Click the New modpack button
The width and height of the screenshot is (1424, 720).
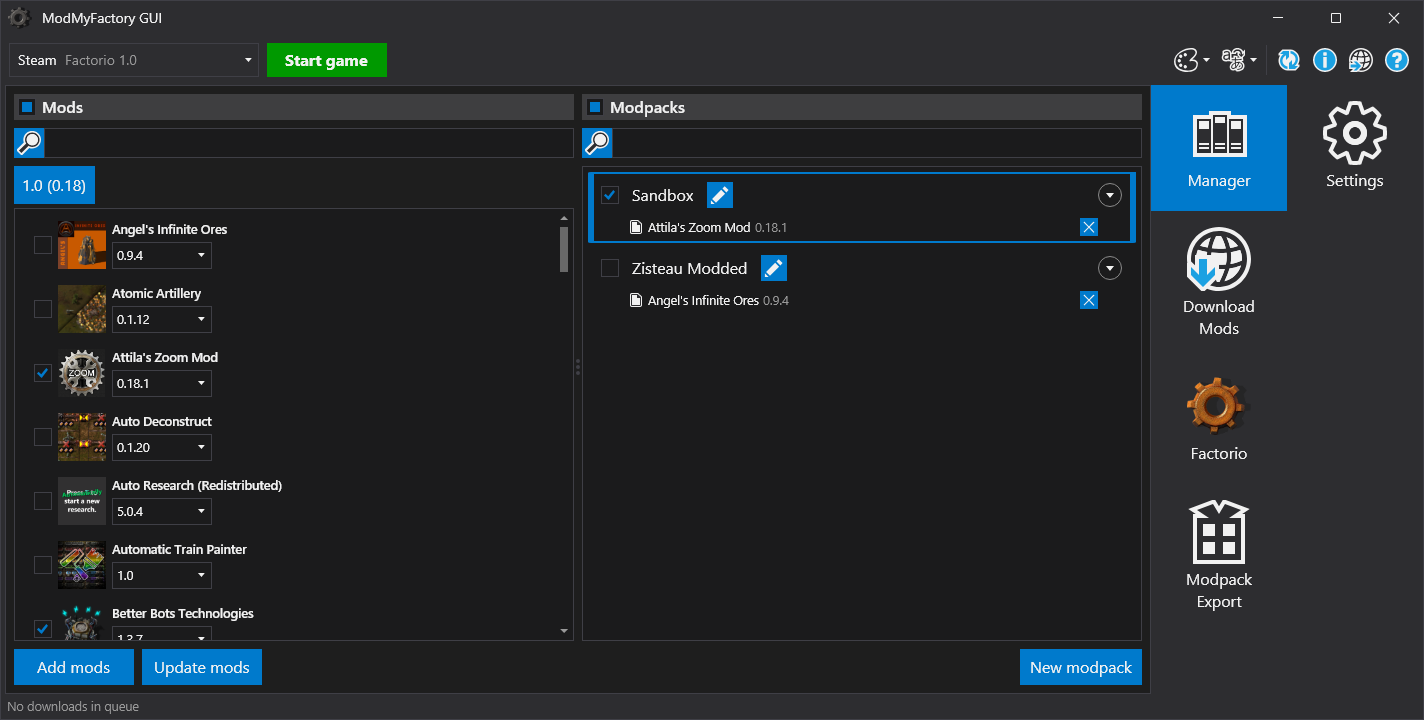point(1080,667)
